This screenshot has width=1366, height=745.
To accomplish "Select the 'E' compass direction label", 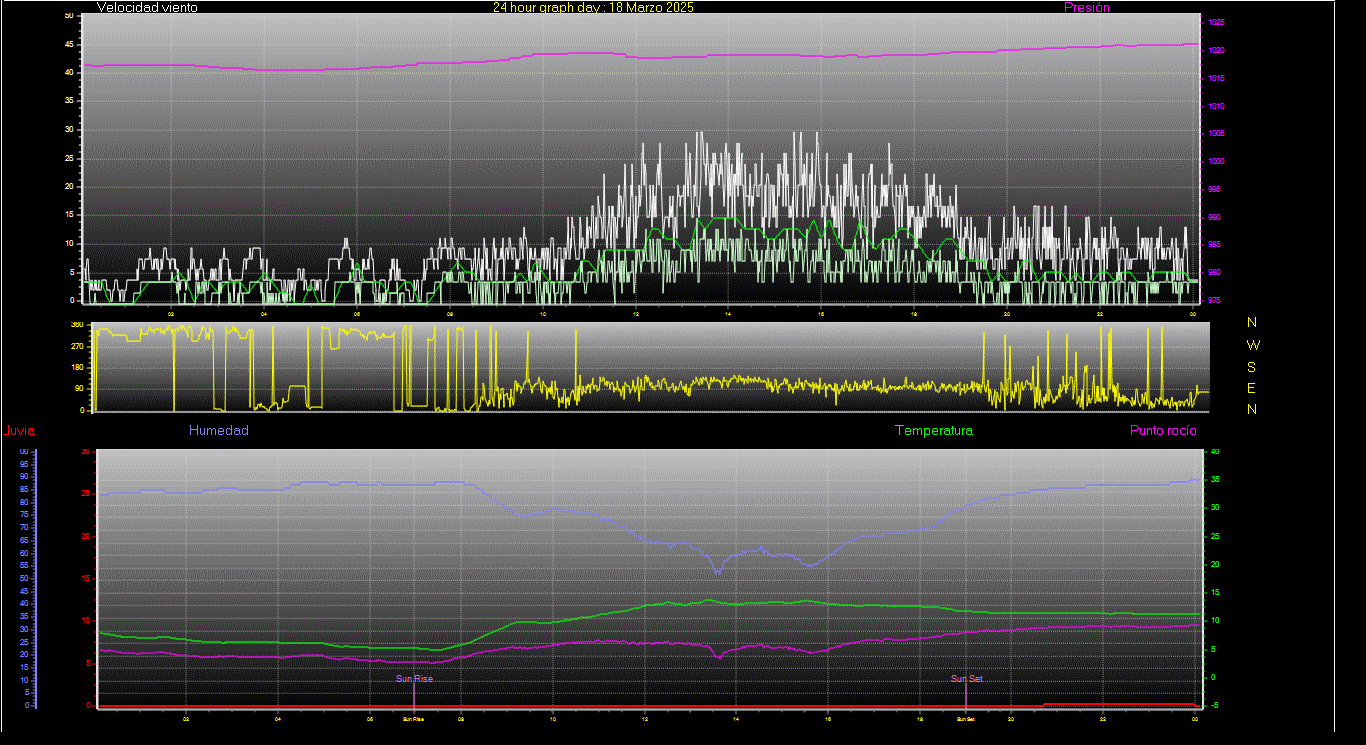I will point(1252,388).
